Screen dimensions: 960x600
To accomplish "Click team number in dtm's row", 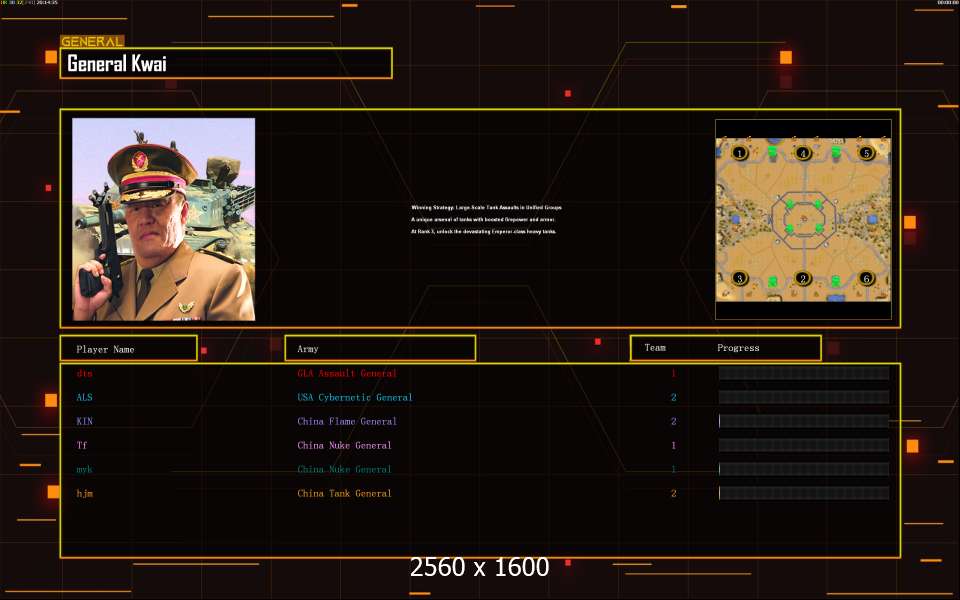I will click(x=673, y=373).
